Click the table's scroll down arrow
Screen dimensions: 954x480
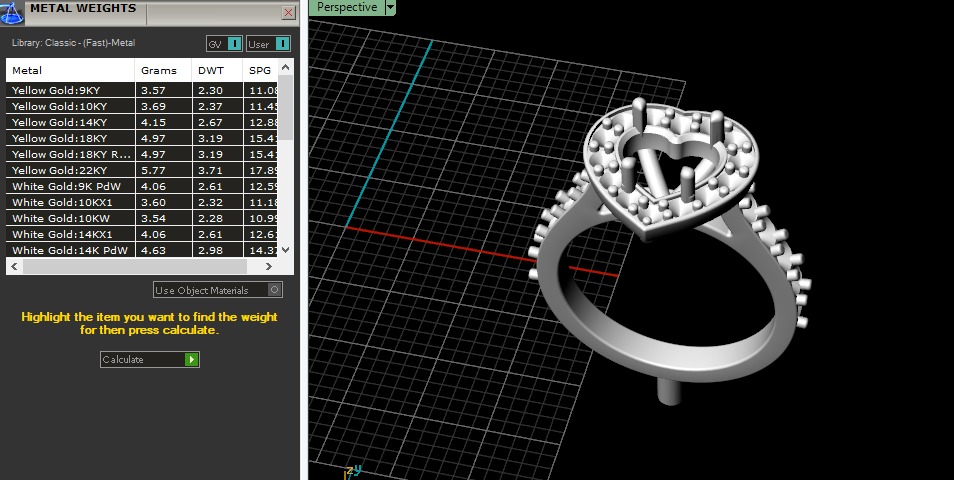286,249
